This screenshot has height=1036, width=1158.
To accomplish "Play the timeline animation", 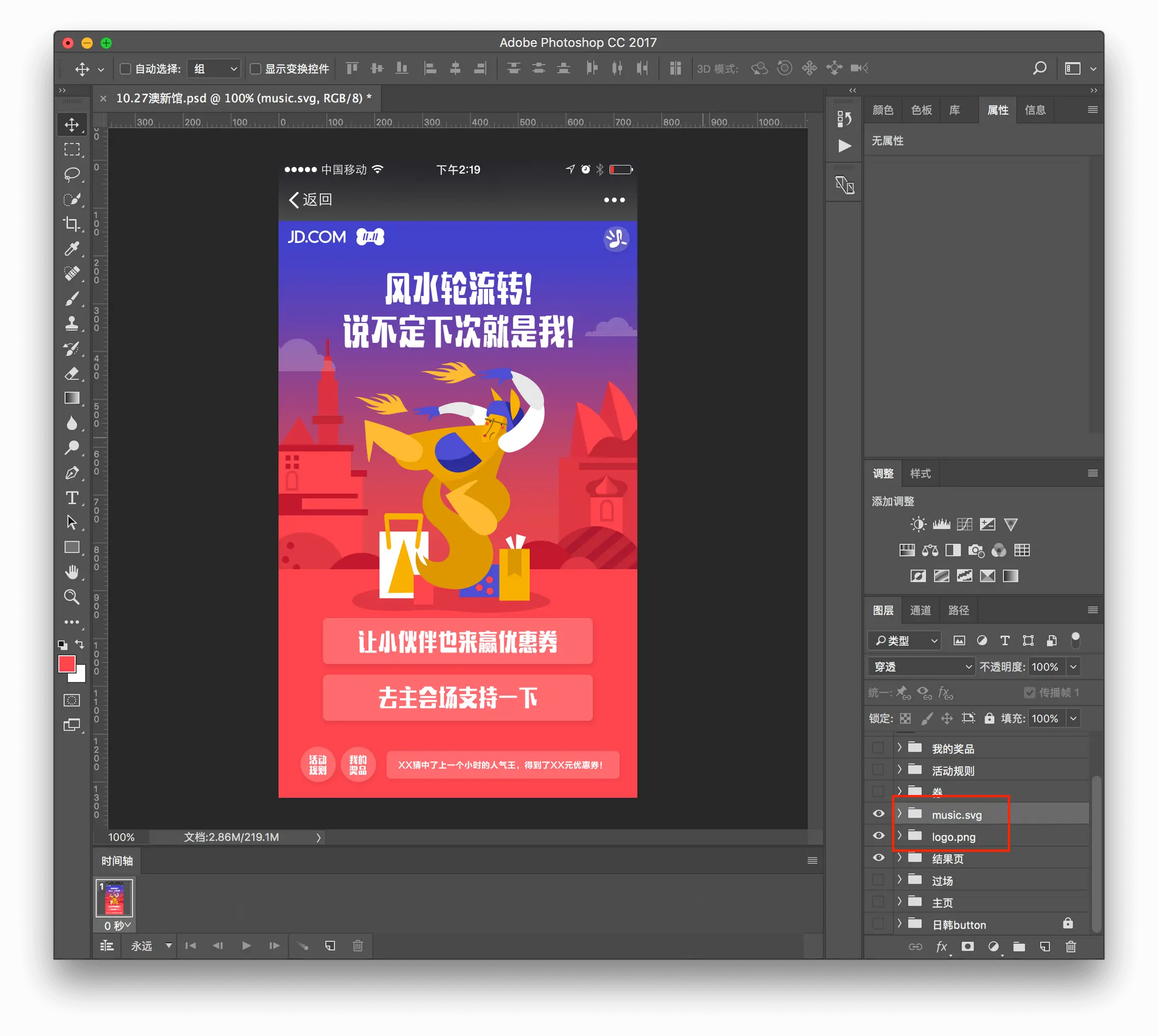I will pyautogui.click(x=246, y=946).
